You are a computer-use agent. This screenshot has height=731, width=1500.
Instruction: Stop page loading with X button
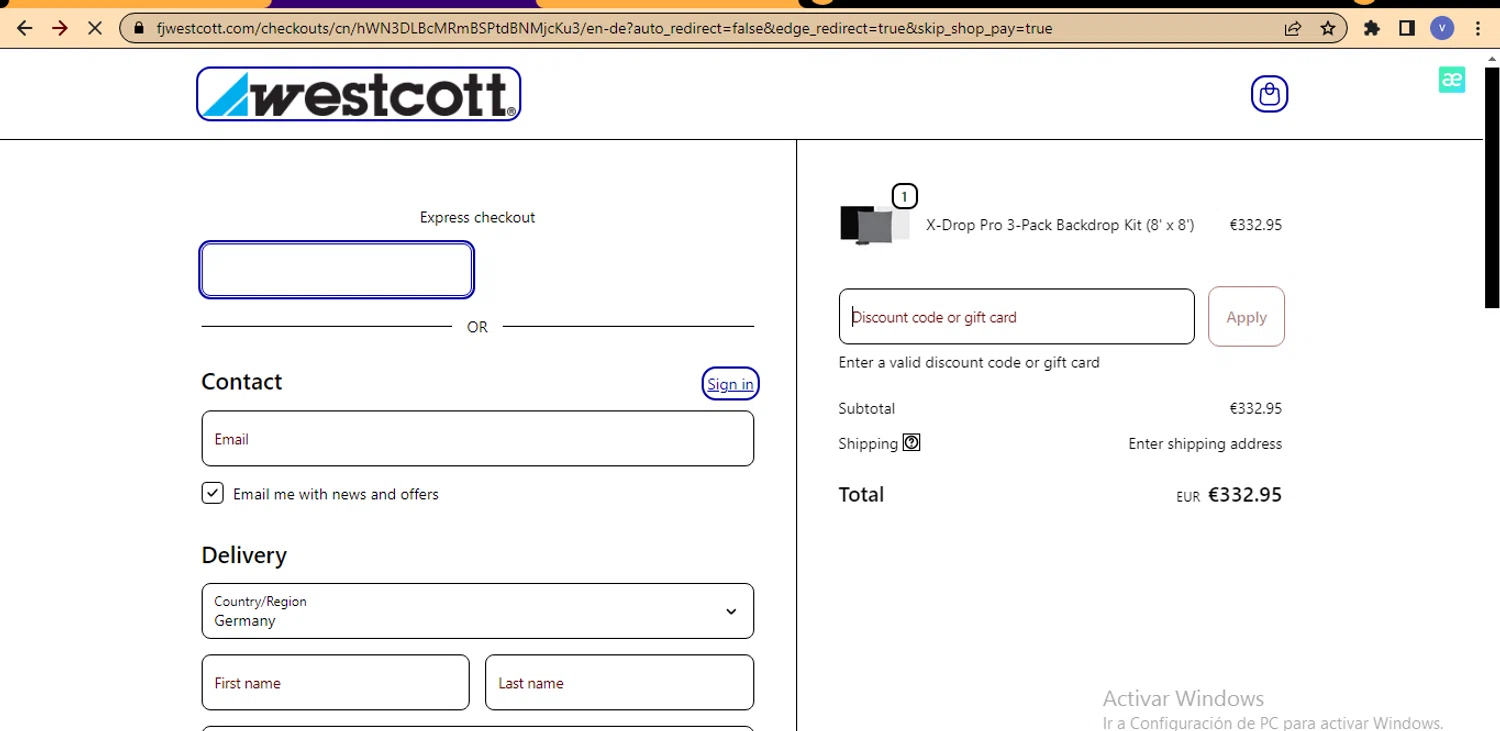pyautogui.click(x=95, y=28)
